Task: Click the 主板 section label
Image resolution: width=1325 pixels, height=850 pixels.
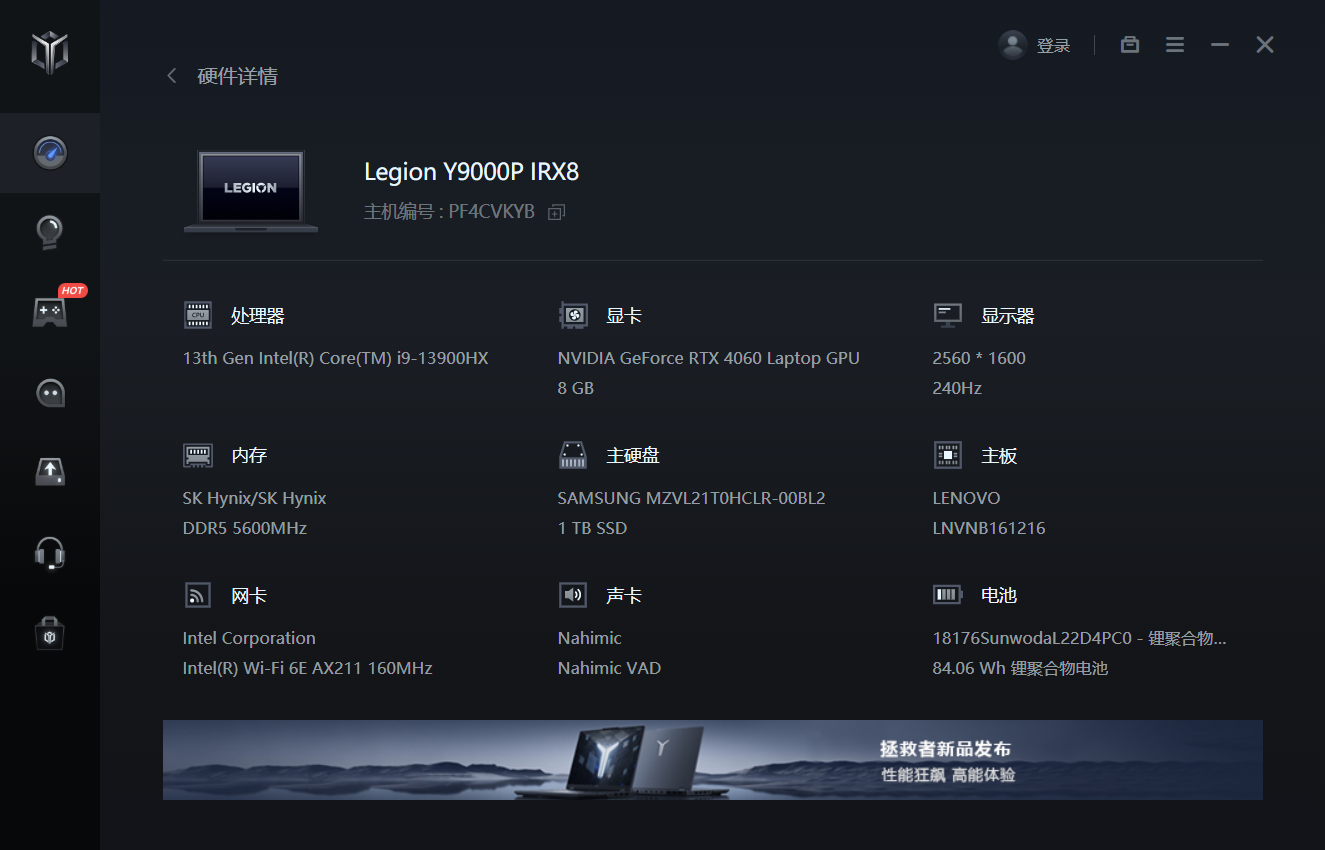Action: tap(999, 456)
